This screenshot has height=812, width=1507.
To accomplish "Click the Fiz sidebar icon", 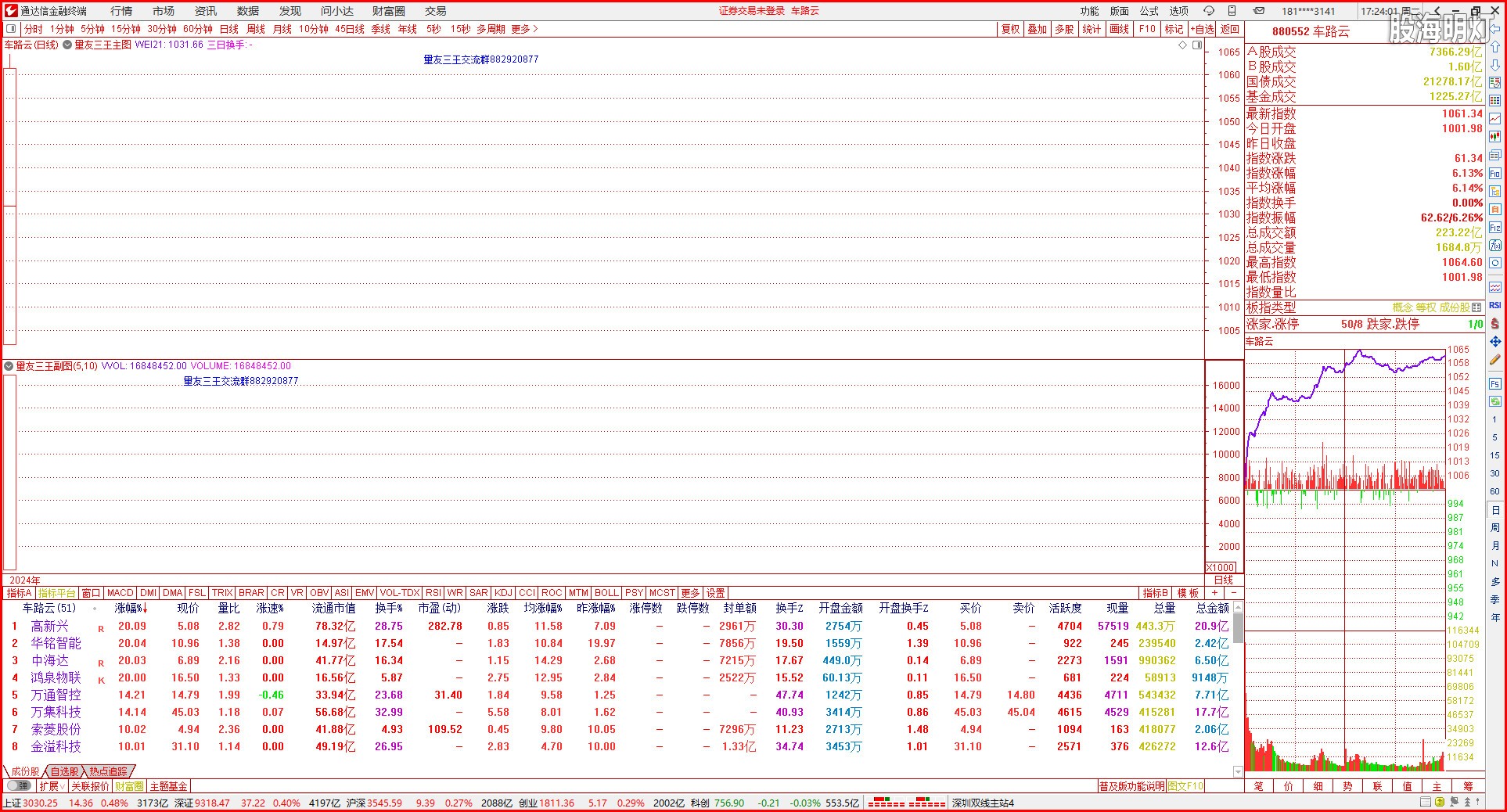I will [x=1494, y=228].
